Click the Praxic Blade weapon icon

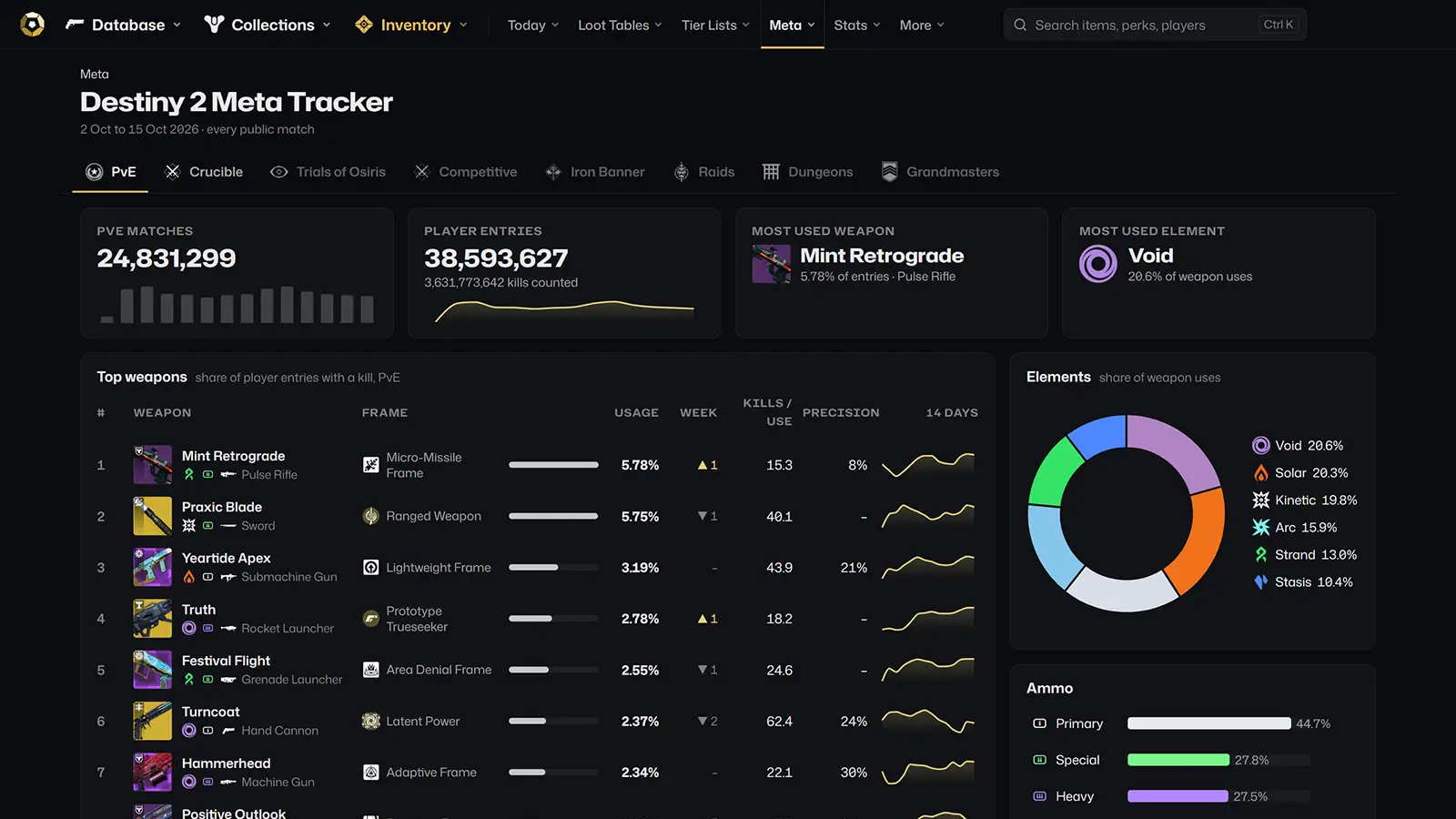(x=152, y=516)
